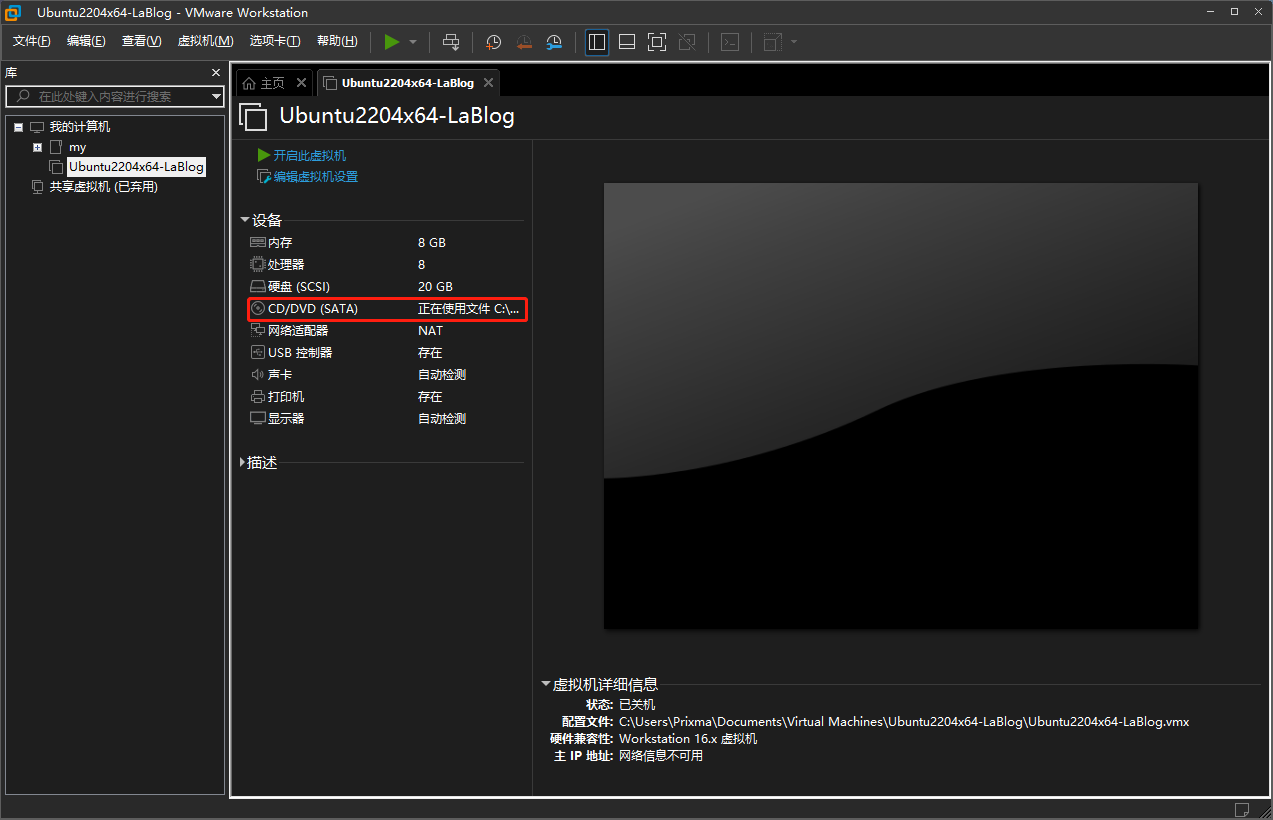Image resolution: width=1273 pixels, height=820 pixels.
Task: Select 共享虚拟机 (已弃用) in the tree
Action: tap(104, 187)
